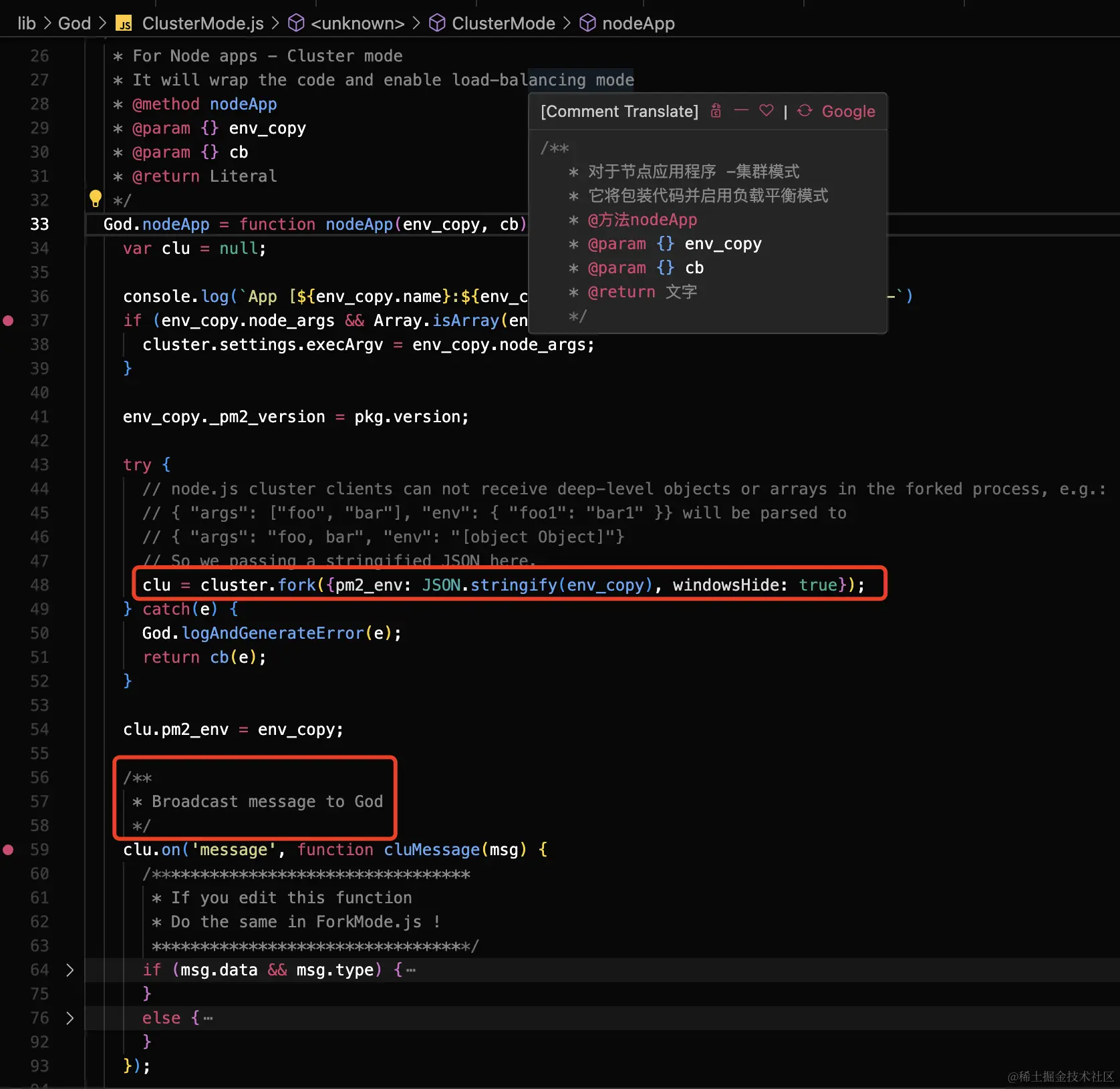Click the 'try {' keyword on line 43

(x=147, y=465)
